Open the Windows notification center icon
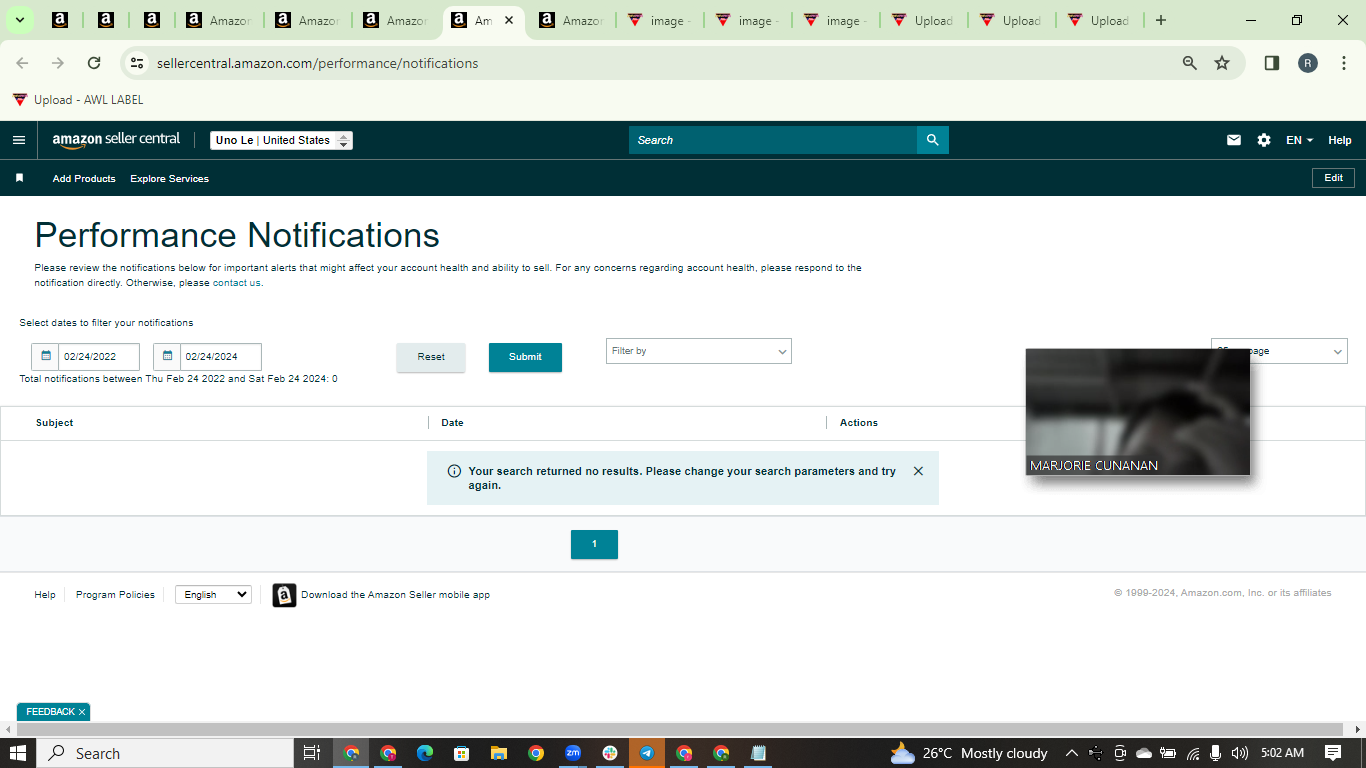 pyautogui.click(x=1333, y=753)
